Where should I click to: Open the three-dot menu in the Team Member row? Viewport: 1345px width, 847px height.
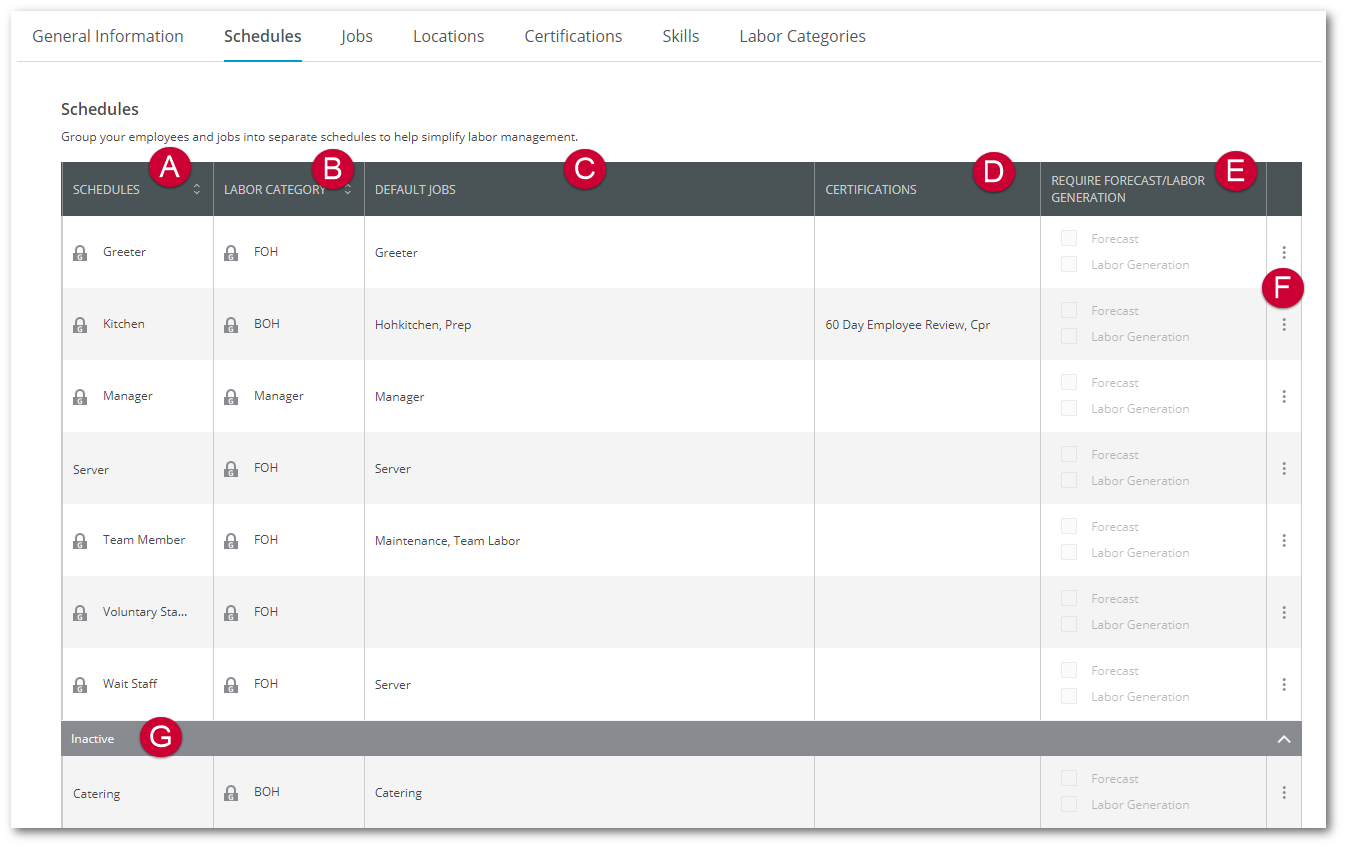click(1284, 540)
